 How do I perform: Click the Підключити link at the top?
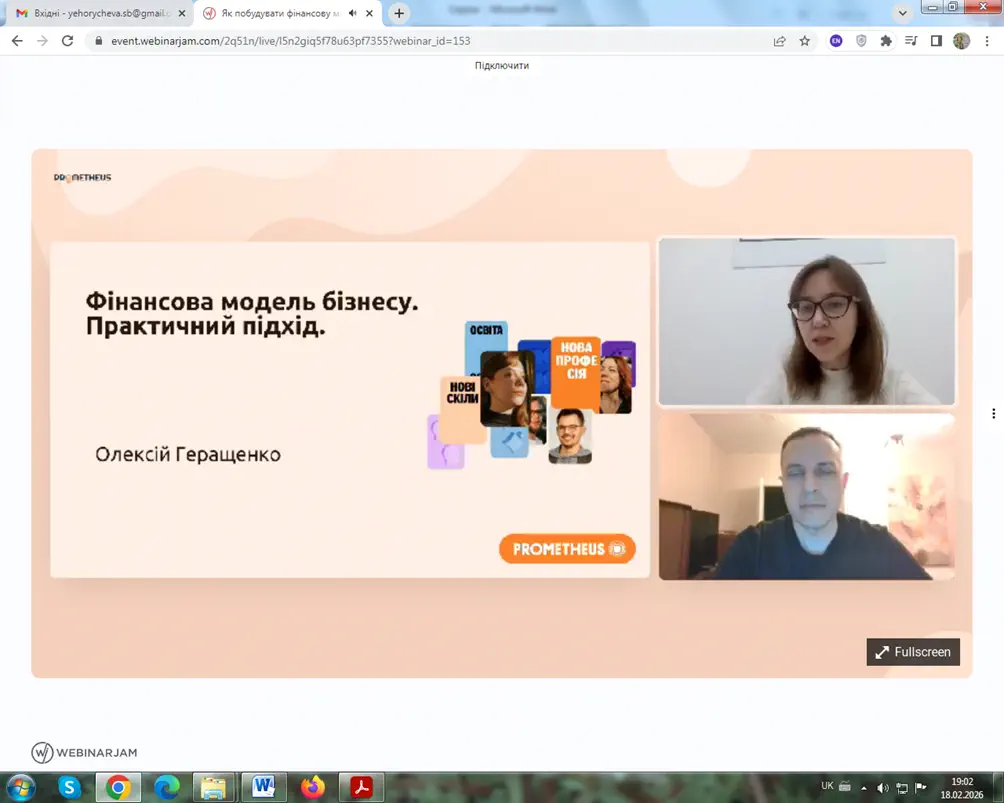(501, 65)
